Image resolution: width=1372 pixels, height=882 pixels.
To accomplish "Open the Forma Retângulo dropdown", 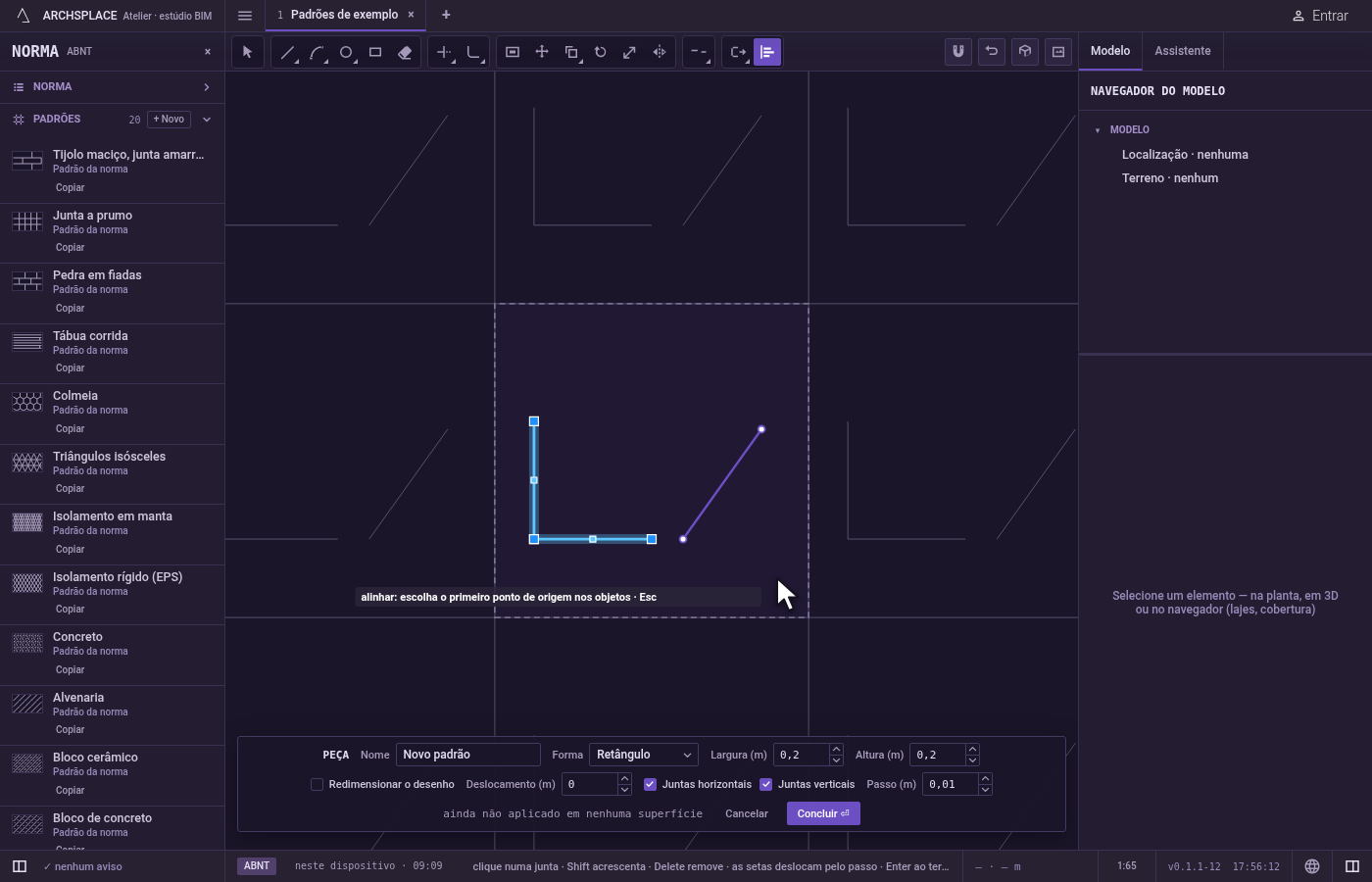I will click(644, 755).
